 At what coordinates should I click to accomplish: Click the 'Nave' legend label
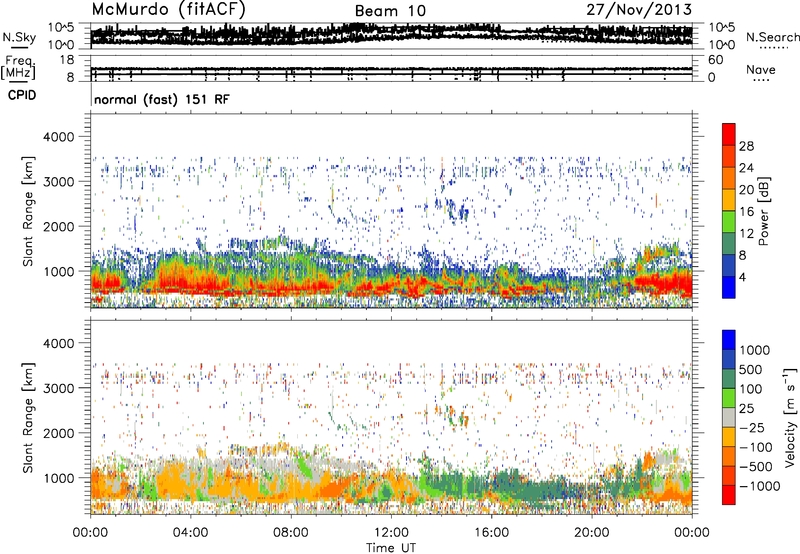tap(761, 69)
